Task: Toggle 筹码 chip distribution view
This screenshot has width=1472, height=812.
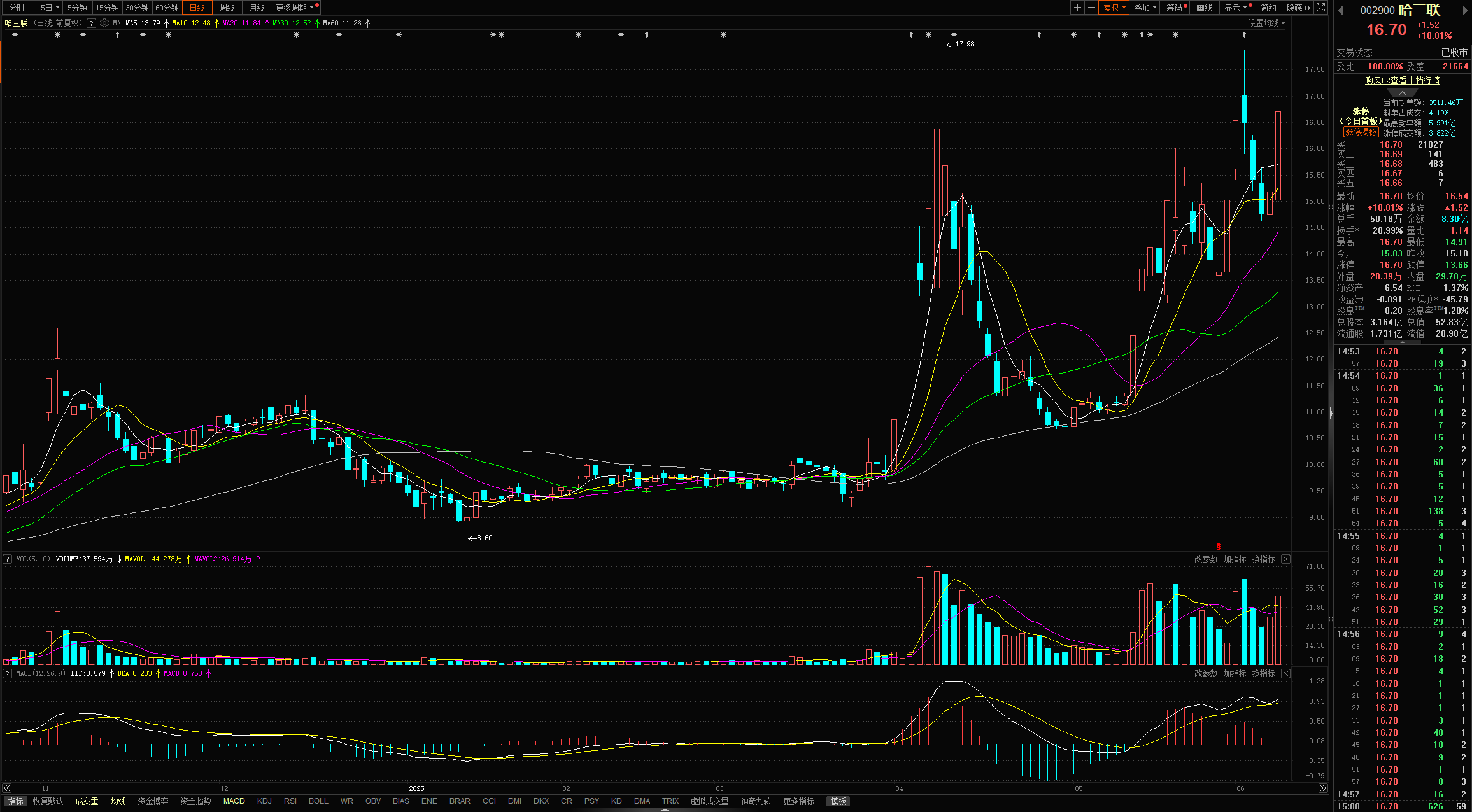Action: [x=1175, y=8]
